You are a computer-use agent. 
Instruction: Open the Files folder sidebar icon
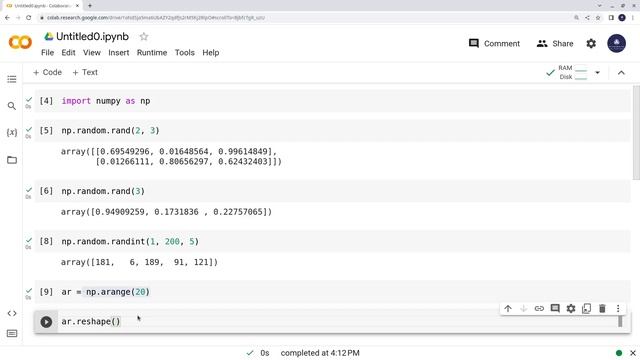click(12, 160)
